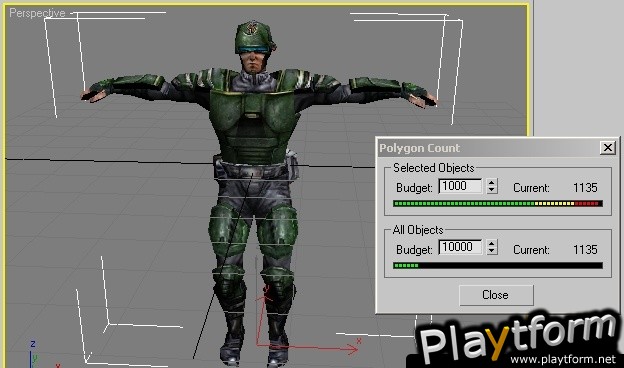Decrease the Selected Objects budget spinner
Viewport: 624px width, 368px height.
coord(492,190)
